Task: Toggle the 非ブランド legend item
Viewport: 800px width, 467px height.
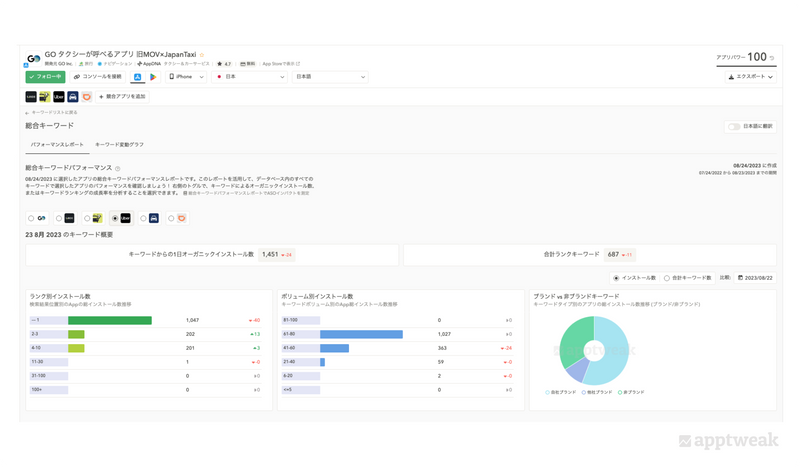Action: (x=631, y=392)
